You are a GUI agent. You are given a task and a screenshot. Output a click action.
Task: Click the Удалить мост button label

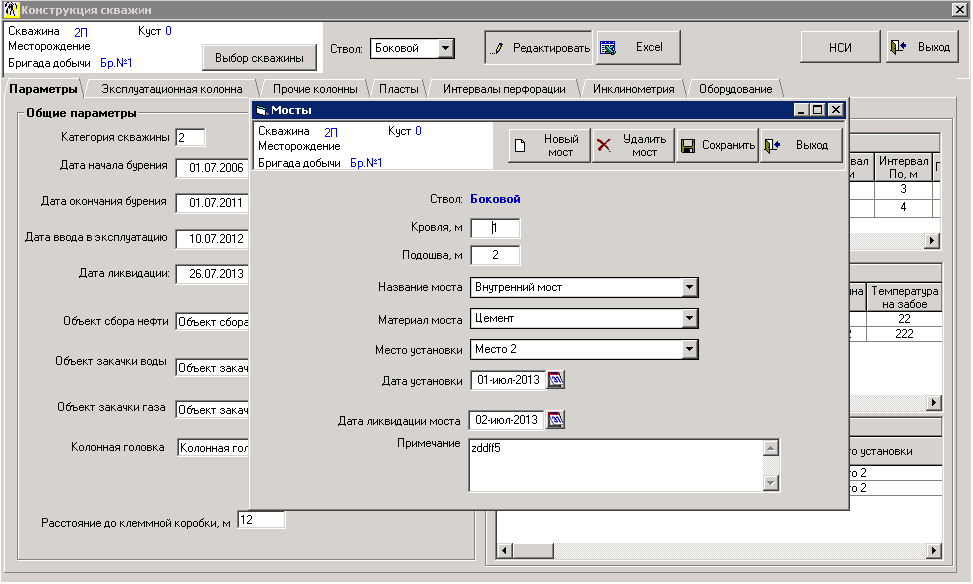[644, 146]
